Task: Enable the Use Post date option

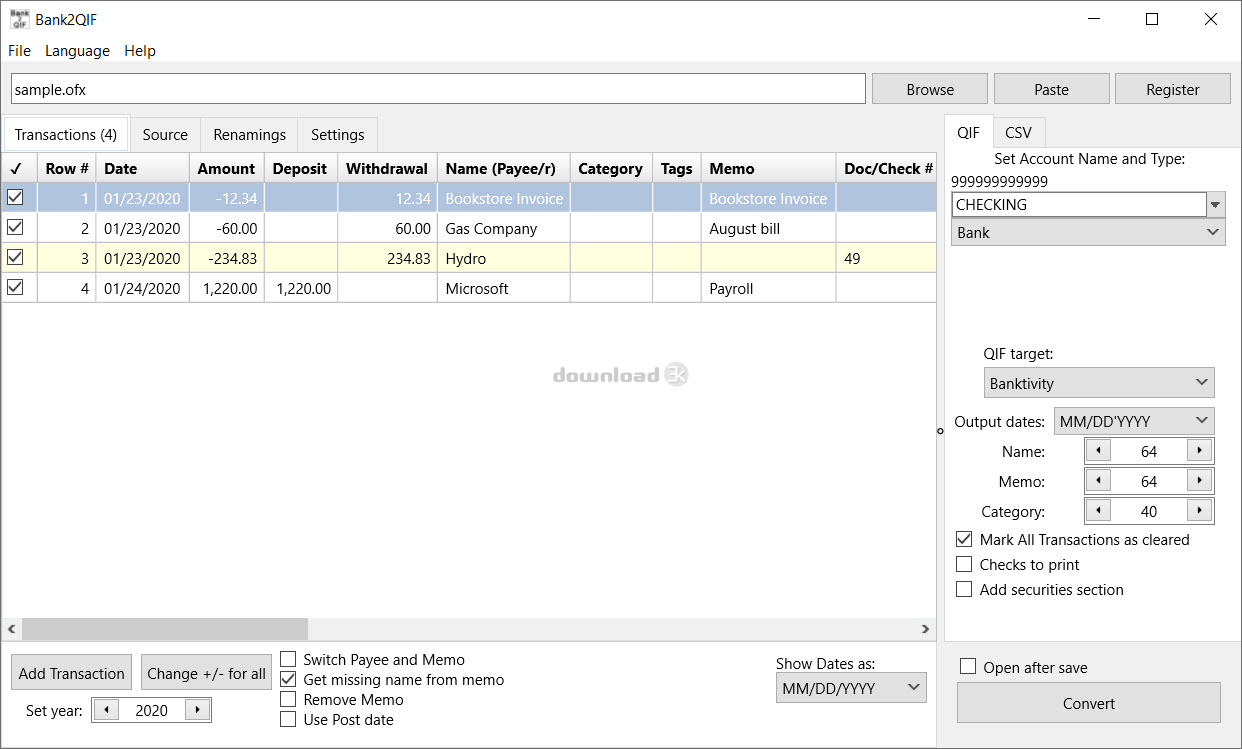Action: click(288, 719)
